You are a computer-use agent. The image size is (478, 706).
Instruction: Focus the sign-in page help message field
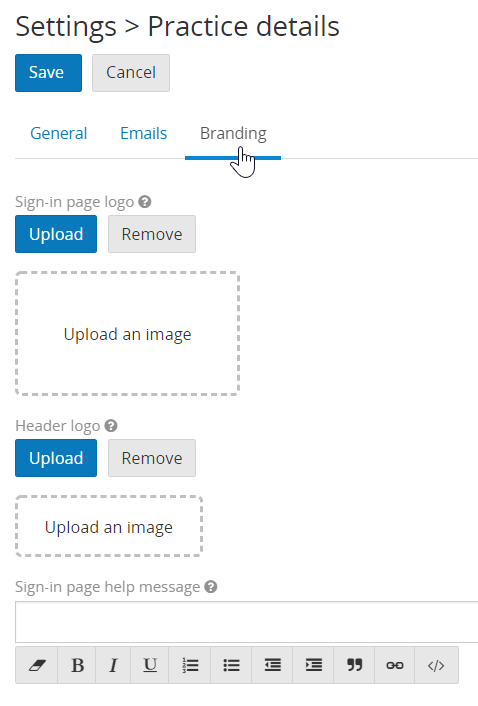coord(247,622)
